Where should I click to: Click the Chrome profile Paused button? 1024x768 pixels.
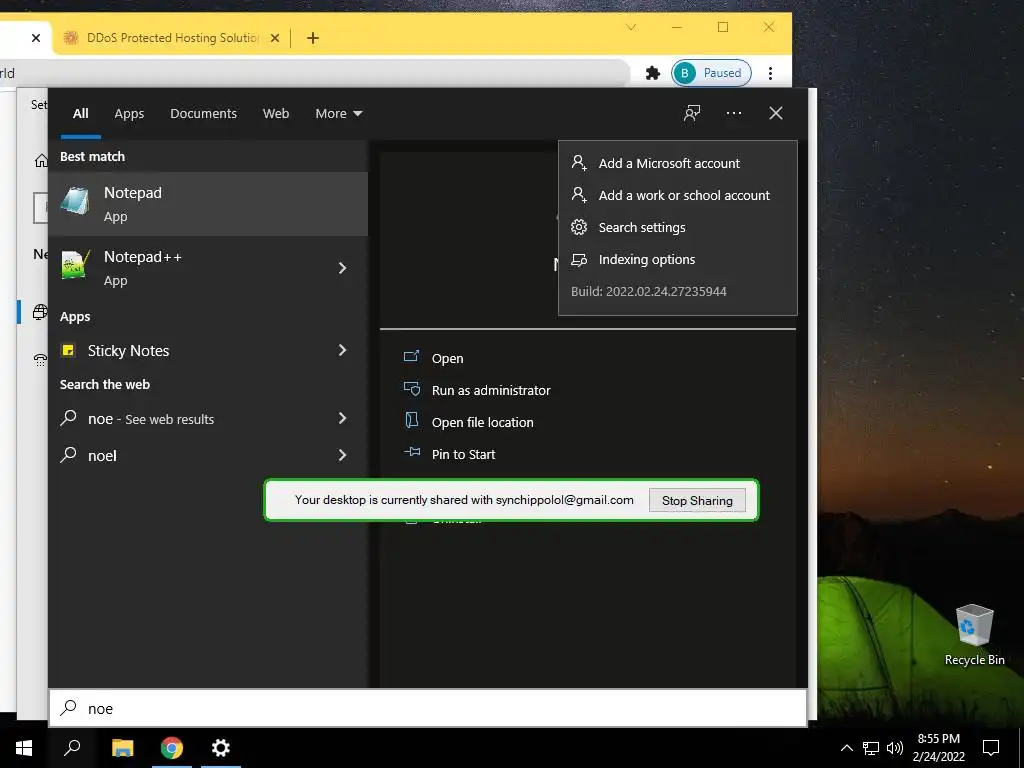pos(711,73)
